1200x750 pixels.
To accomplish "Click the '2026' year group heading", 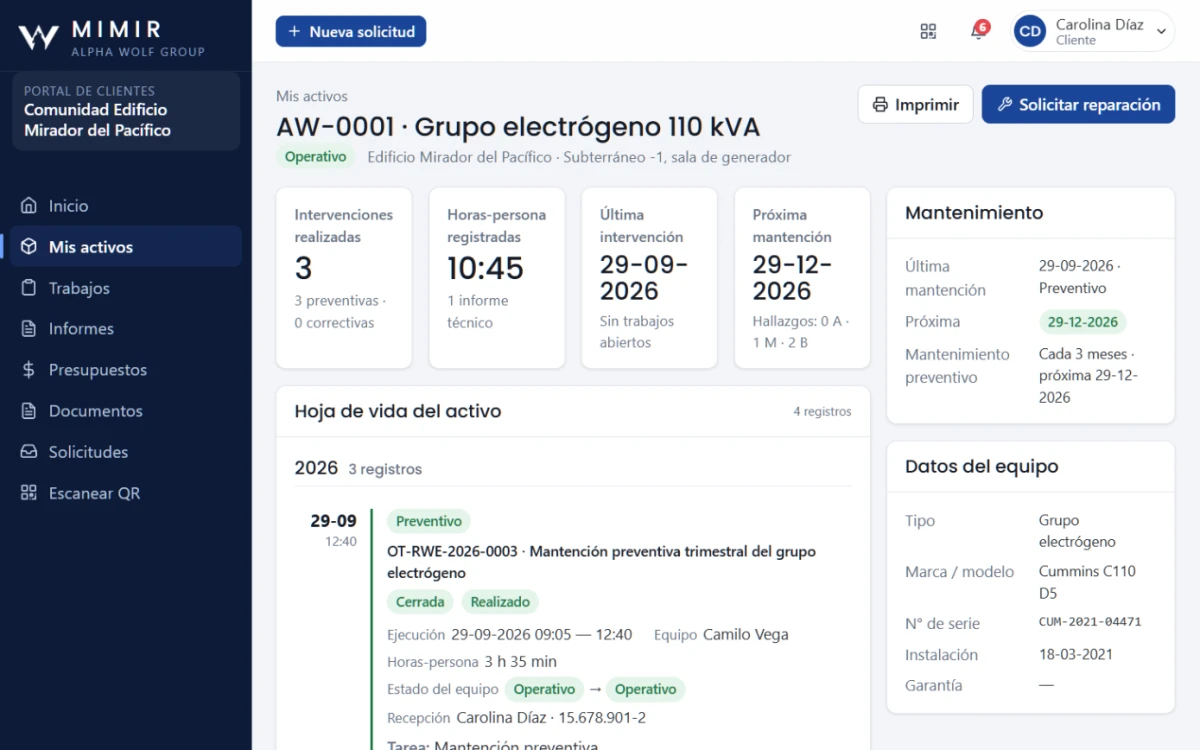I will [x=316, y=468].
